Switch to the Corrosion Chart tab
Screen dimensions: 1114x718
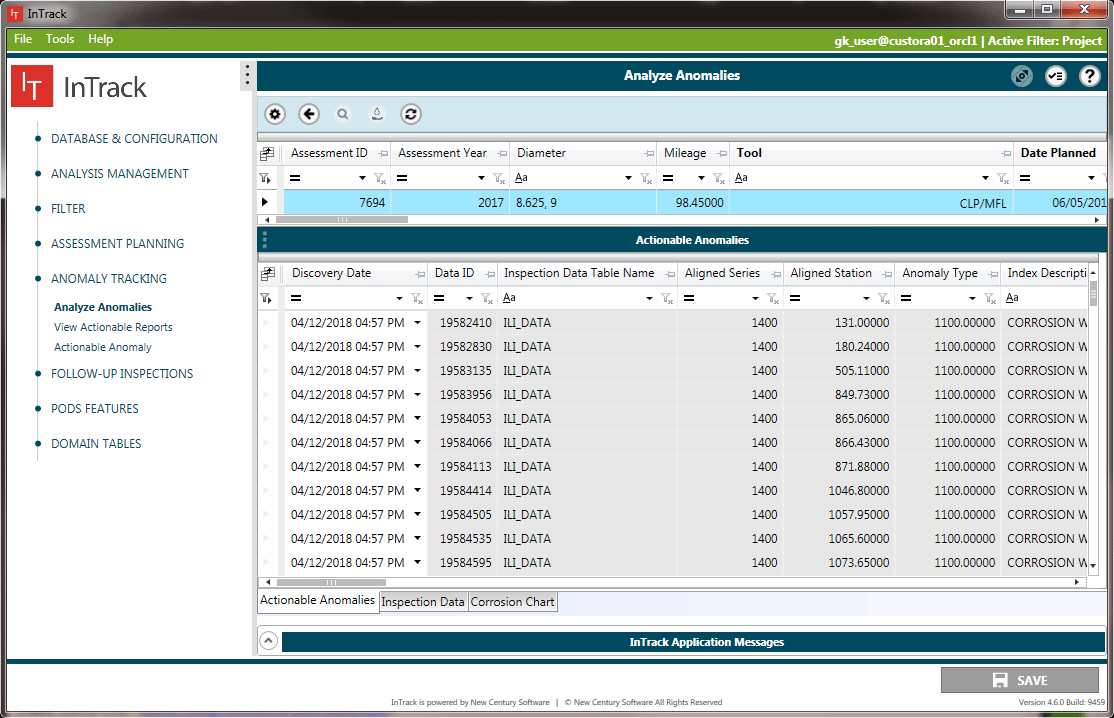point(512,601)
